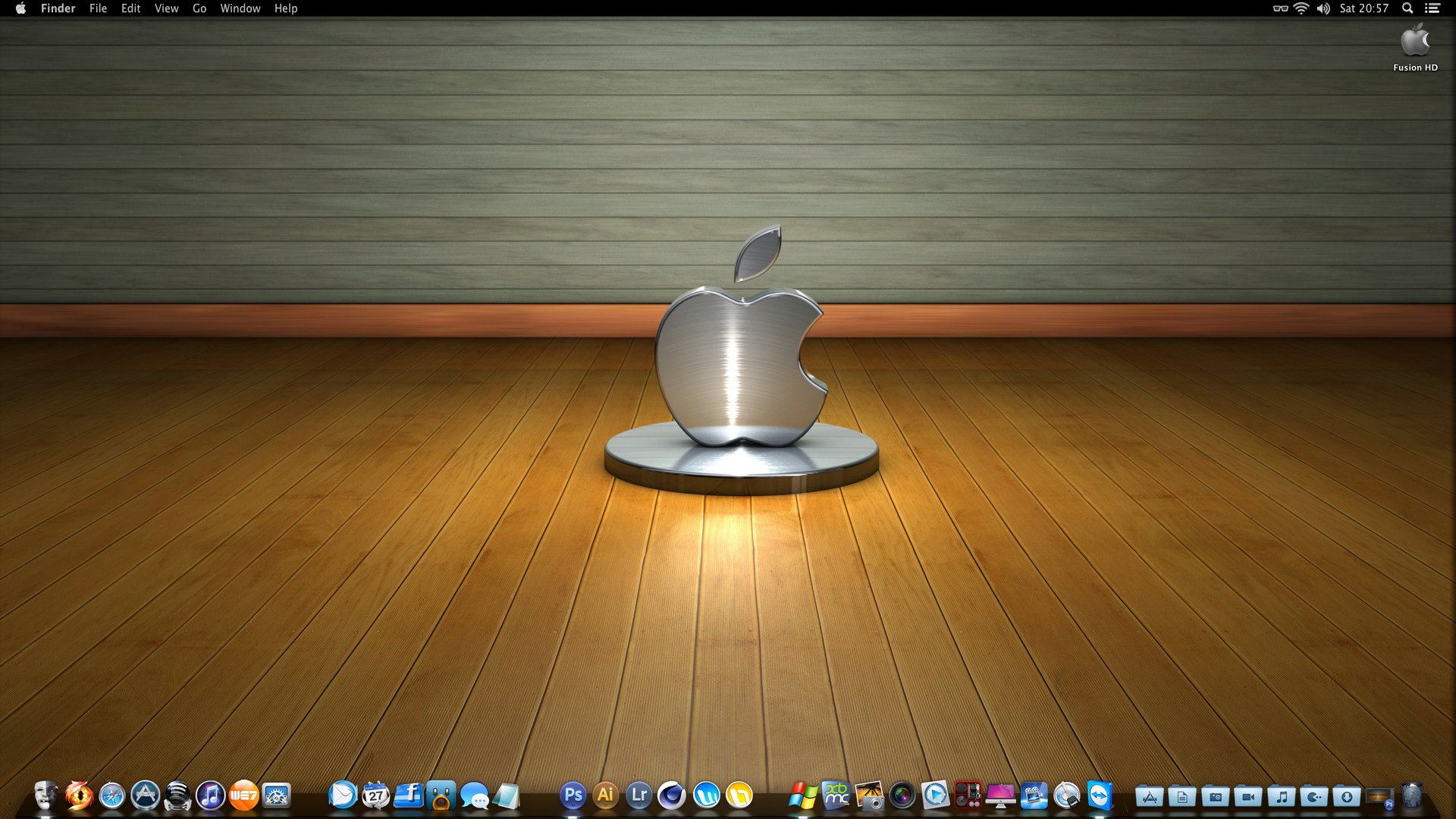Open the Movies video folder in dock
This screenshot has height=819, width=1456.
click(1248, 797)
